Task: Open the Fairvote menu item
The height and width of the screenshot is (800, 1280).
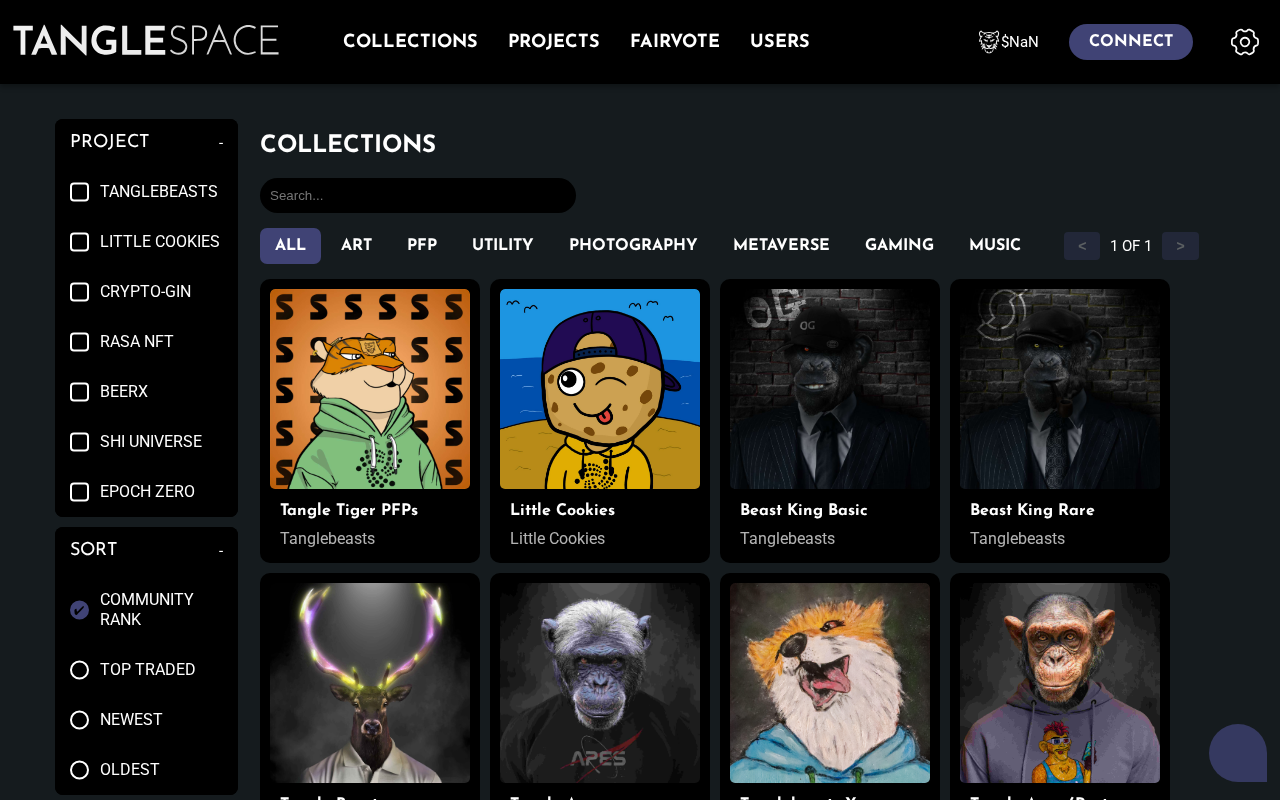Action: [675, 42]
